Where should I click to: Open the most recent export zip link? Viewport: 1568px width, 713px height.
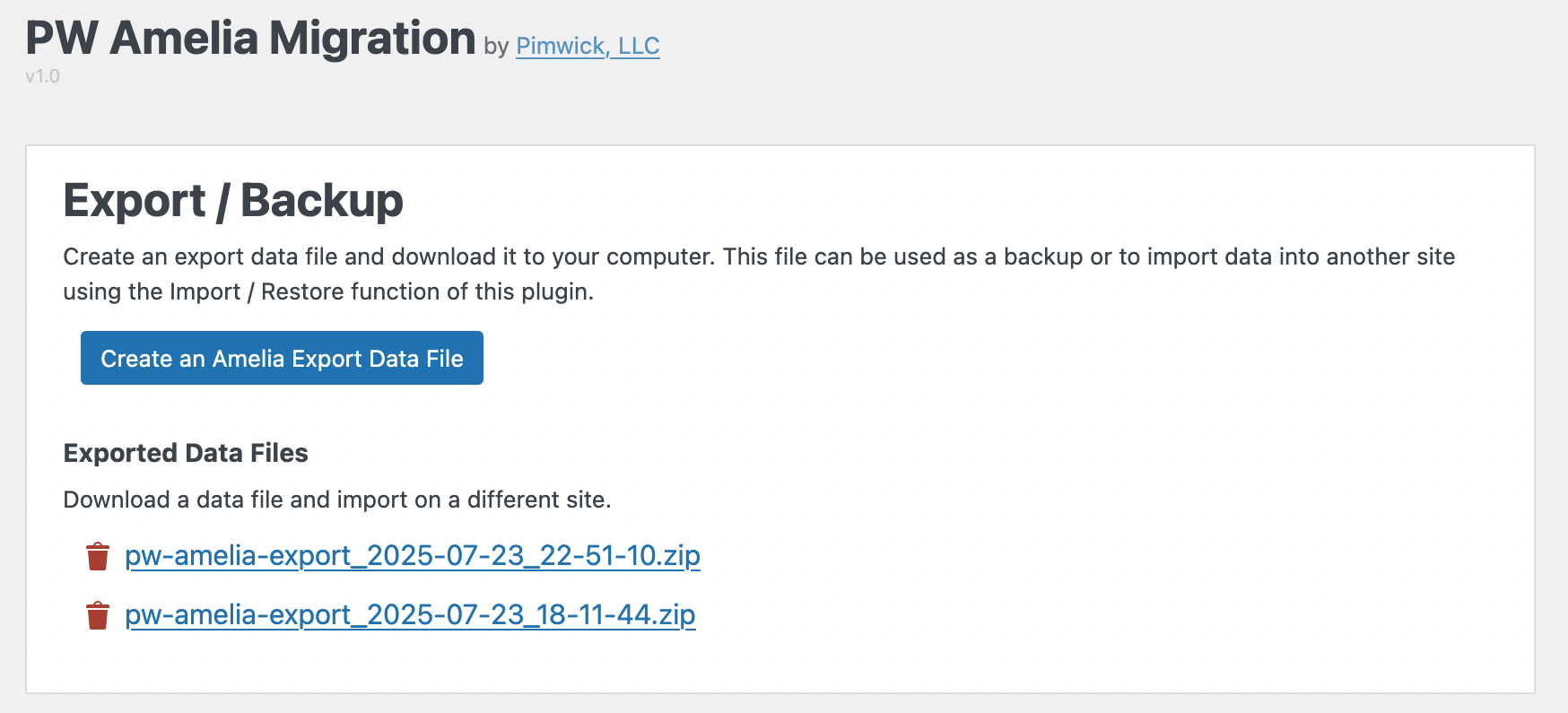(x=413, y=556)
